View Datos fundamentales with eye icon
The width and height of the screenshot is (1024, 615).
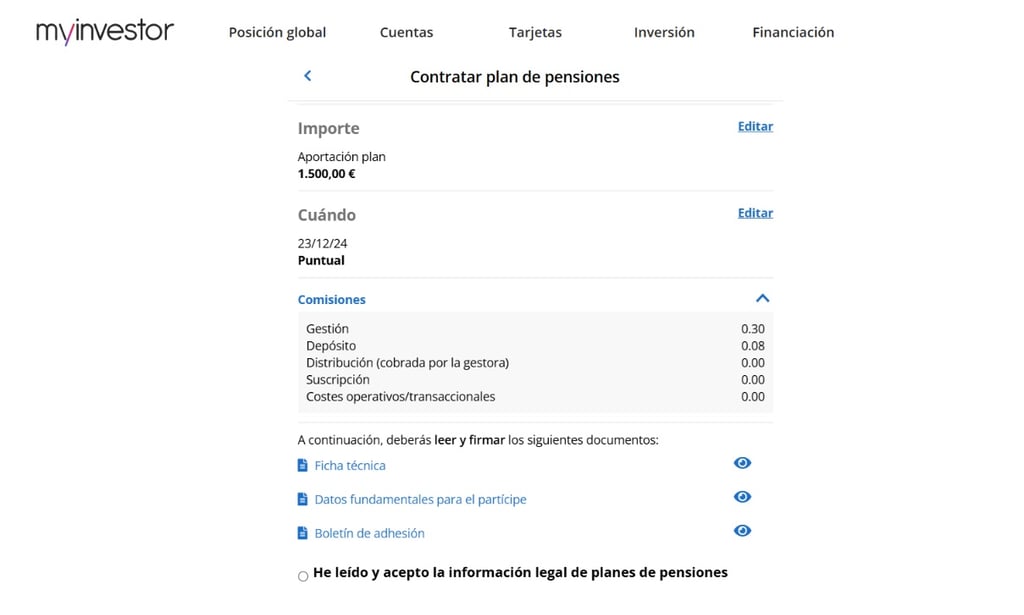743,497
